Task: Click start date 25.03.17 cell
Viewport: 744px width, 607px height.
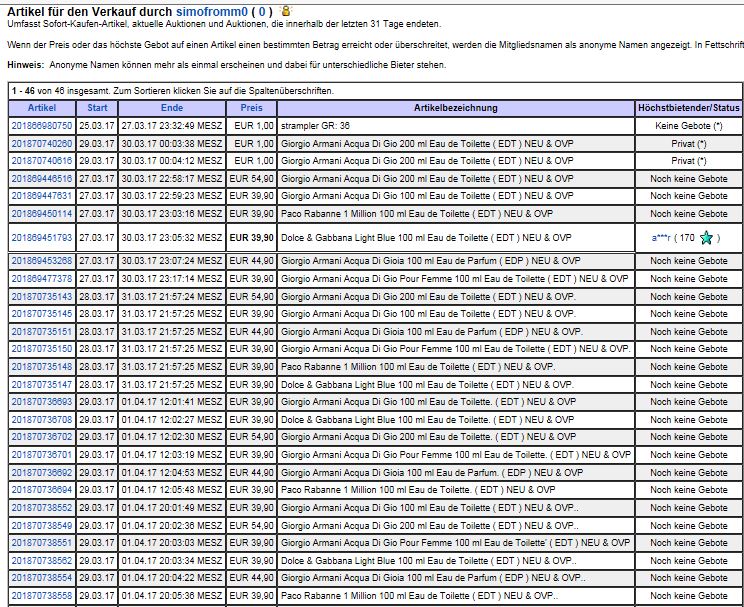Action: pos(97,126)
